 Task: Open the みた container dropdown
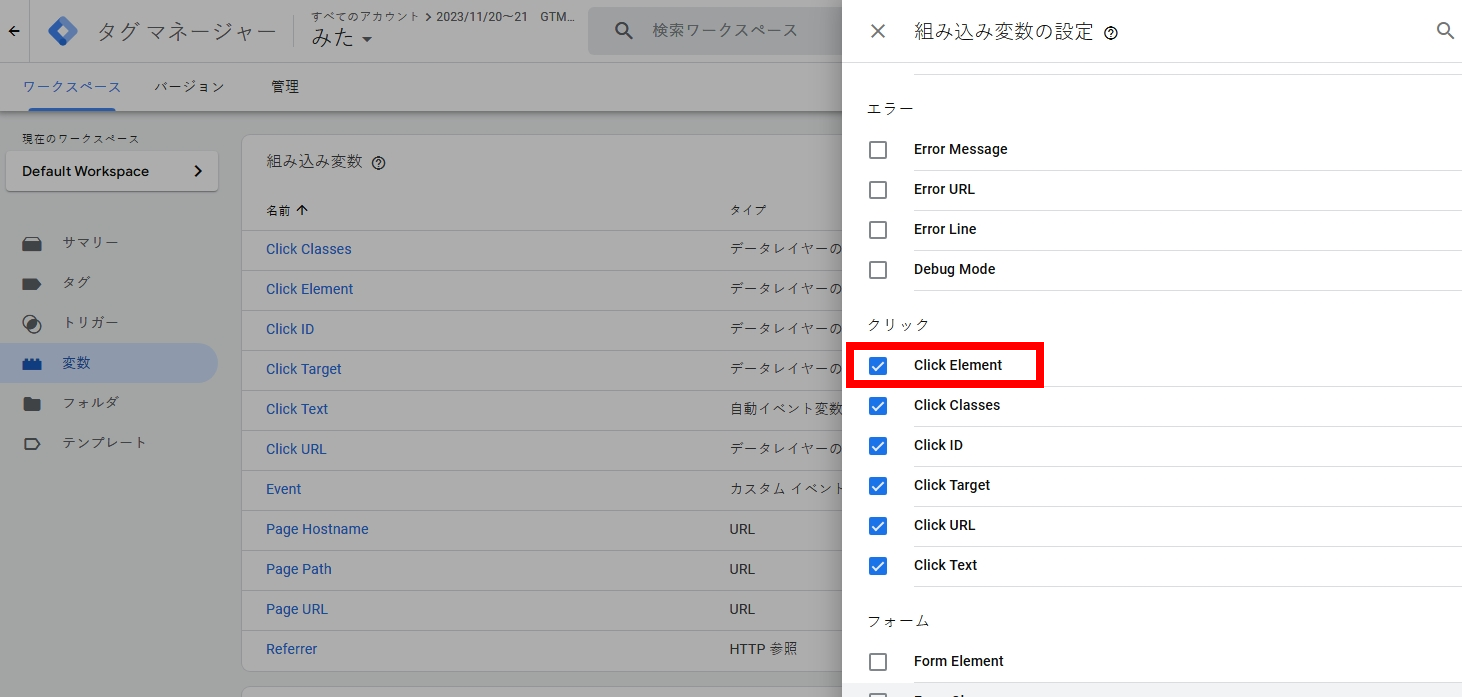[x=342, y=39]
